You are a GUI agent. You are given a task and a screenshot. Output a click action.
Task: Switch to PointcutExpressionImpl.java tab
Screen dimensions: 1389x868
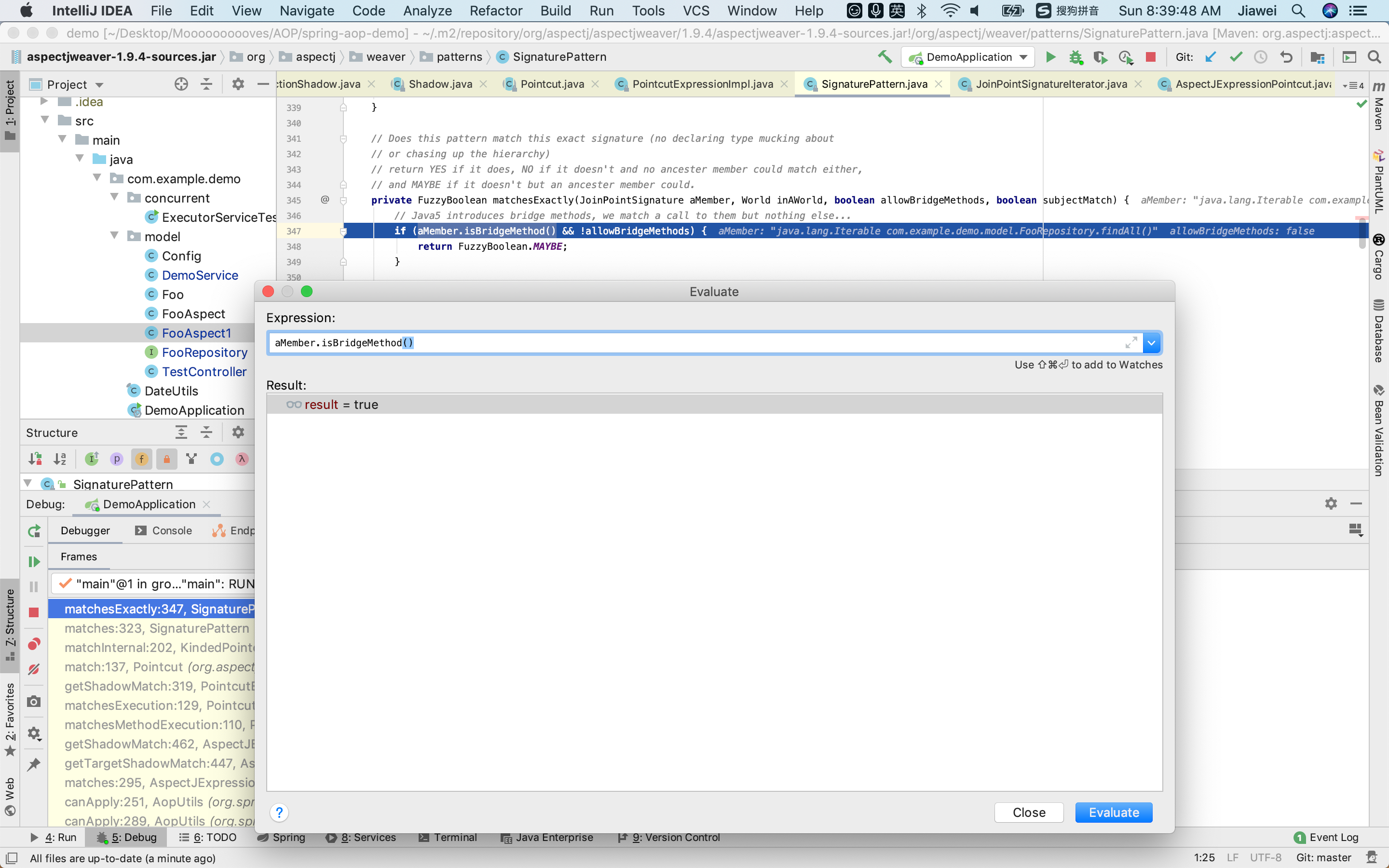(x=702, y=84)
